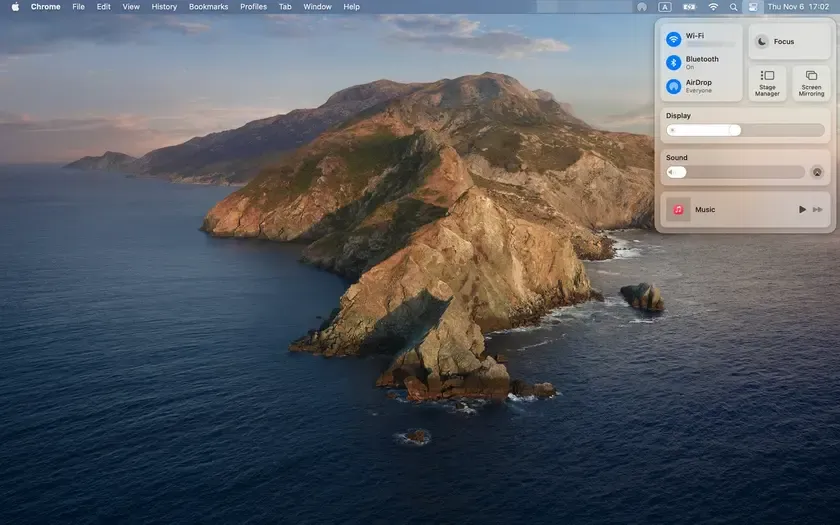The width and height of the screenshot is (840, 525).
Task: Click the Music label in Now Playing
Action: pos(705,209)
